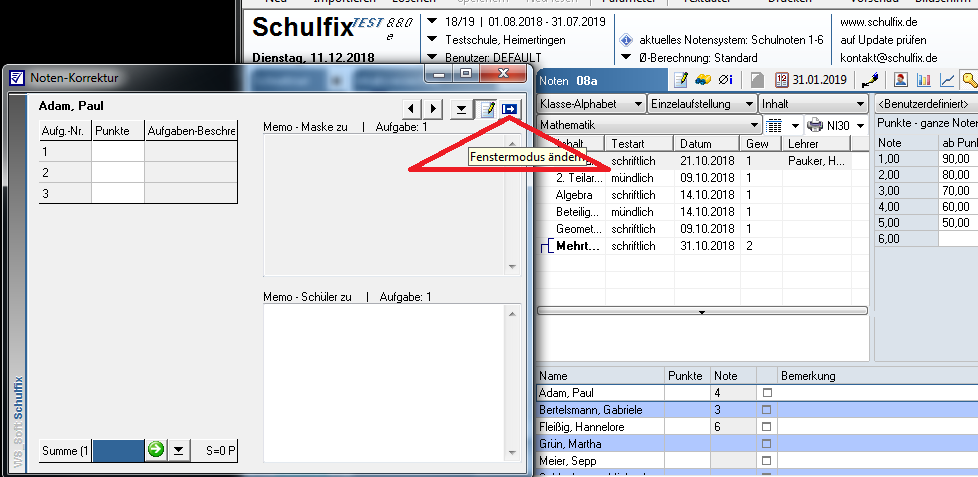Click the table grid view icon
This screenshot has height=477, width=978.
point(773,125)
